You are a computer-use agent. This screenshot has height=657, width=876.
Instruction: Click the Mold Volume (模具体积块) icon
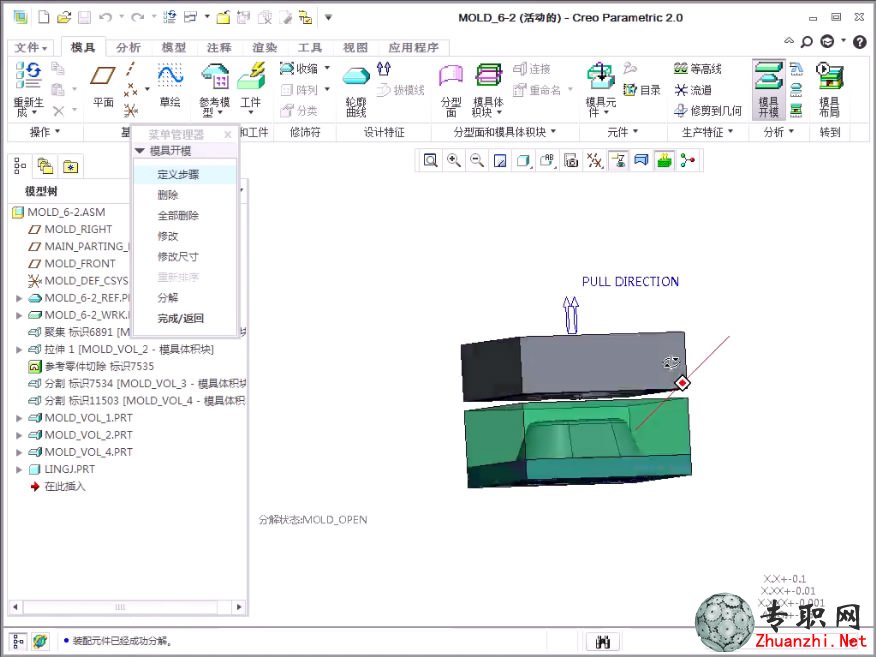pos(488,75)
